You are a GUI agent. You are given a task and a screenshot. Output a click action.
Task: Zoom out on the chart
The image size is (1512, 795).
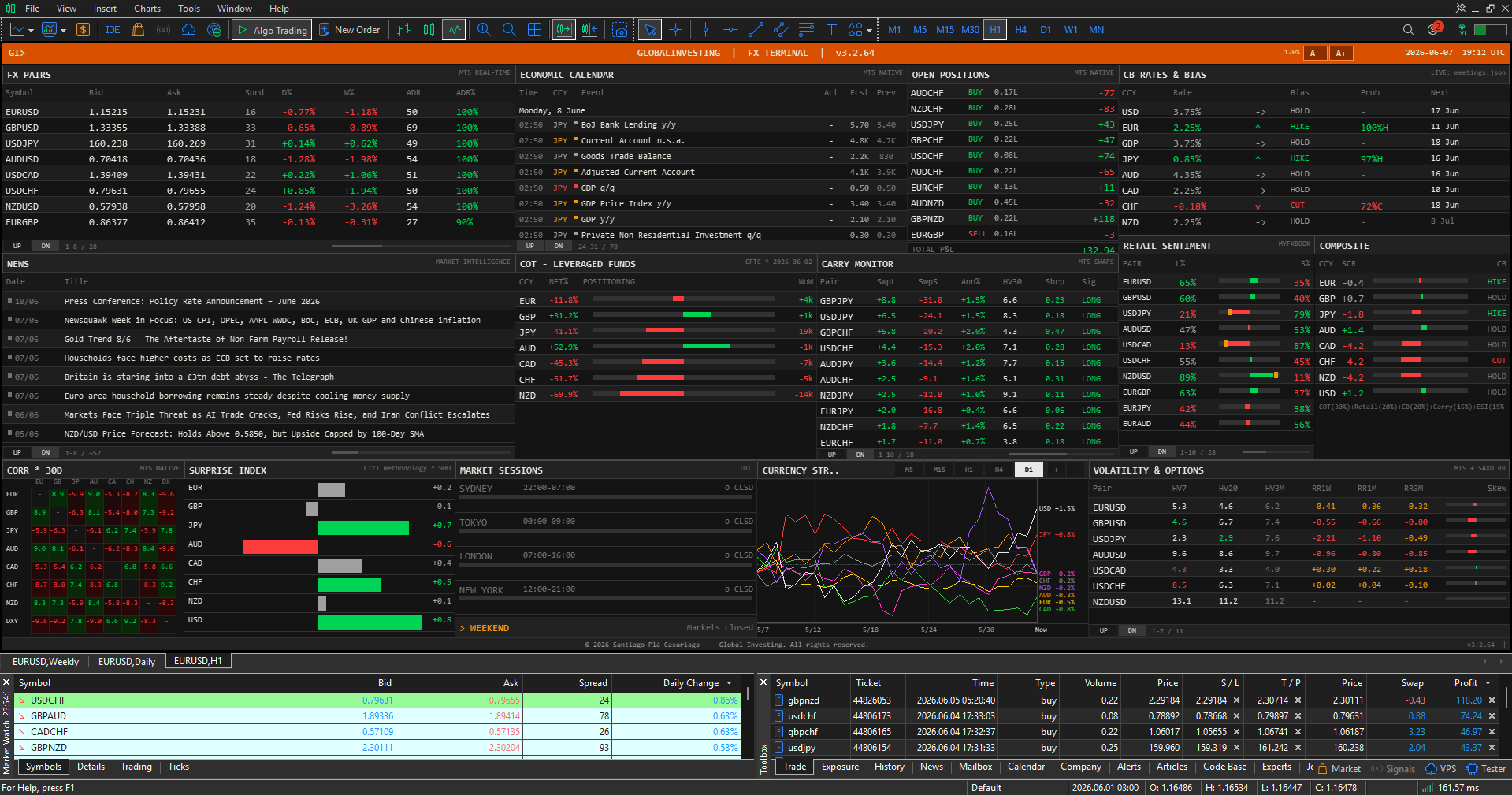pos(509,30)
